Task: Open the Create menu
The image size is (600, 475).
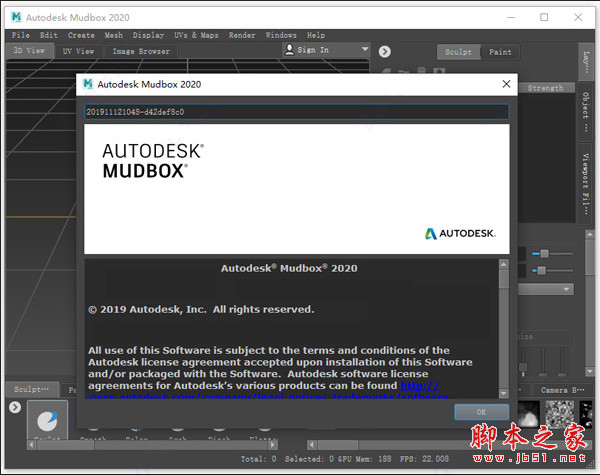Action: tap(81, 35)
